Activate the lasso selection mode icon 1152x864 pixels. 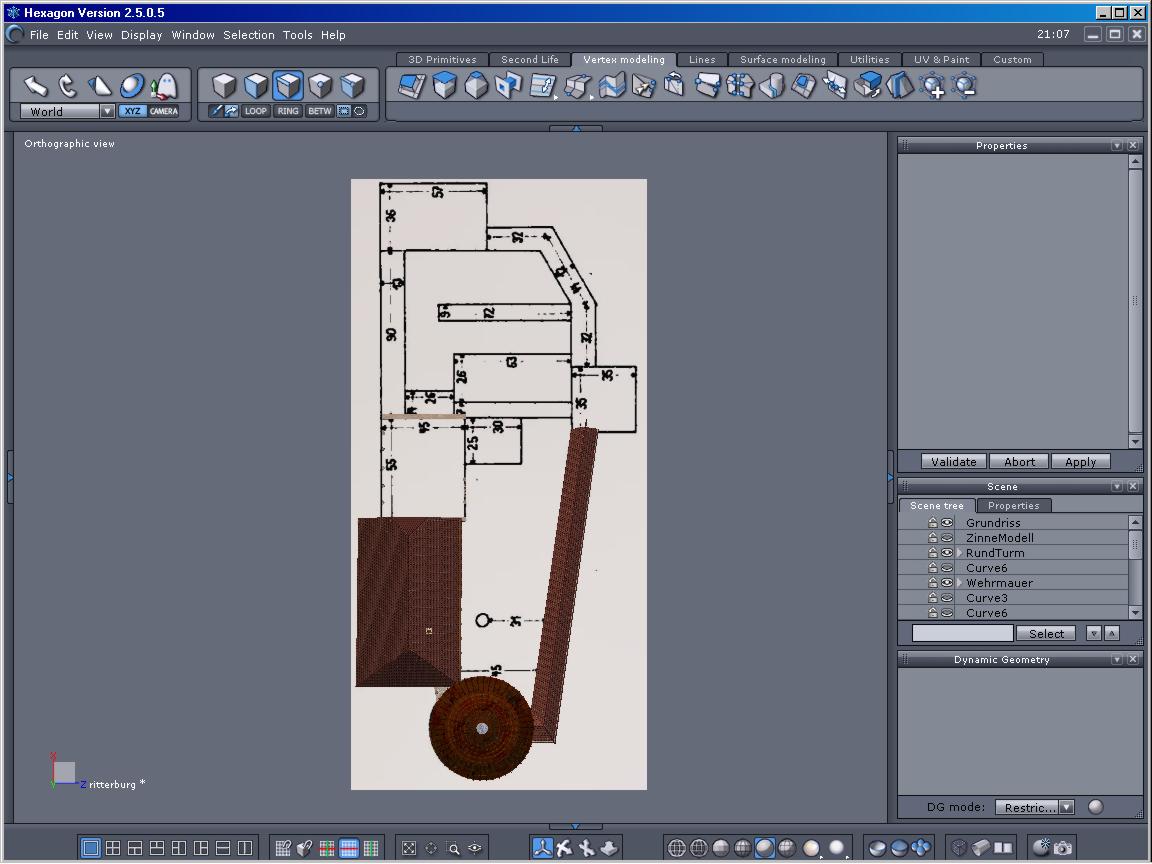(x=359, y=111)
